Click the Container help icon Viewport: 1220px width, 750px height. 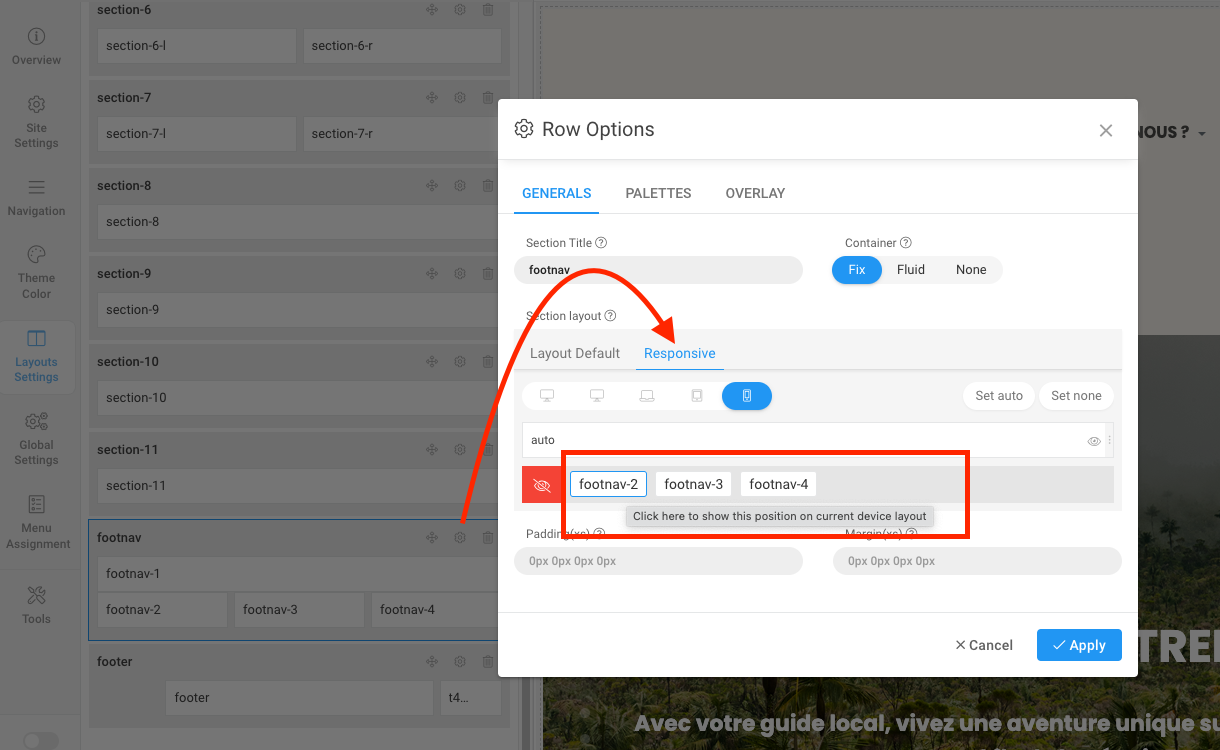pyautogui.click(x=906, y=243)
